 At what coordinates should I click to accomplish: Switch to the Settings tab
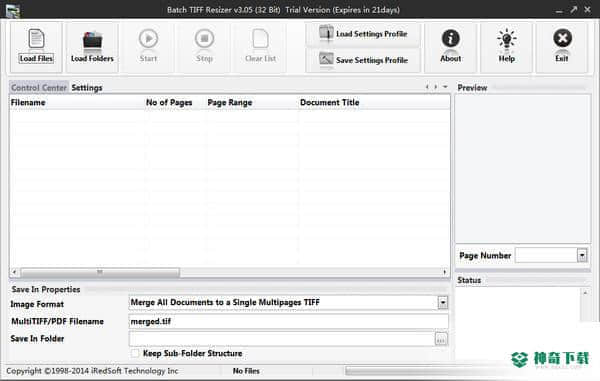coord(87,88)
